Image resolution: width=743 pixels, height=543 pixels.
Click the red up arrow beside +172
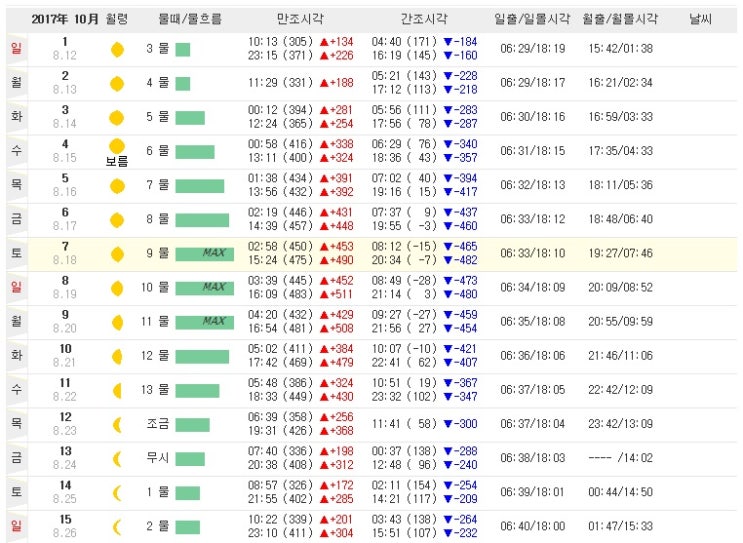point(324,486)
